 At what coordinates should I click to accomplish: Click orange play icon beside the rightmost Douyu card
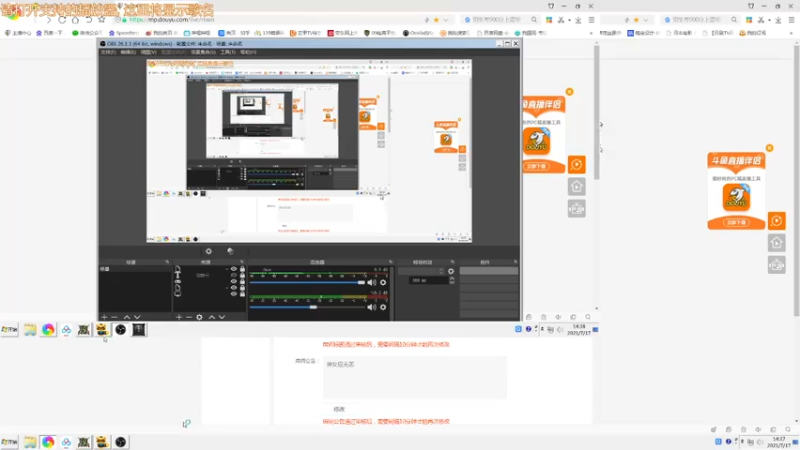tap(777, 221)
